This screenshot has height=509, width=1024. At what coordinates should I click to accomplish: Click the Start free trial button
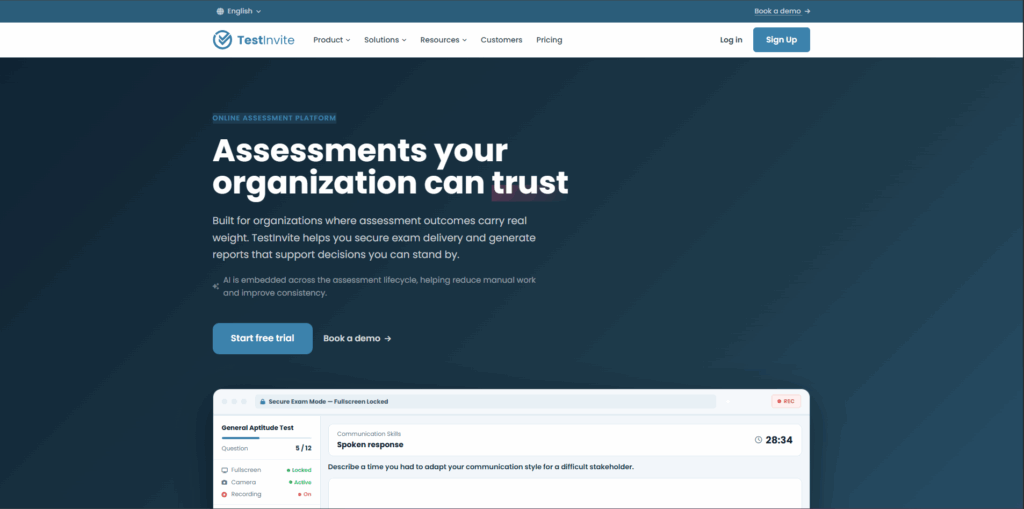pos(263,338)
